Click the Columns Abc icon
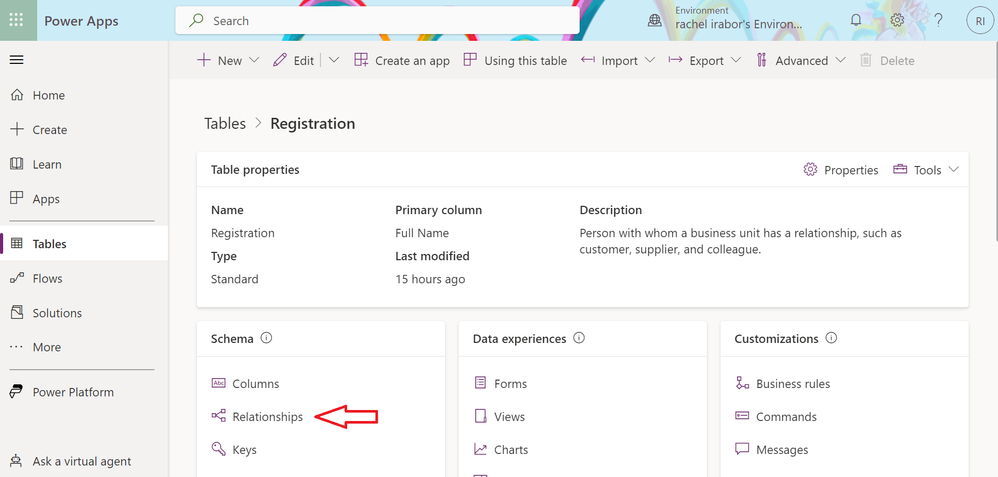The image size is (998, 477). [218, 383]
